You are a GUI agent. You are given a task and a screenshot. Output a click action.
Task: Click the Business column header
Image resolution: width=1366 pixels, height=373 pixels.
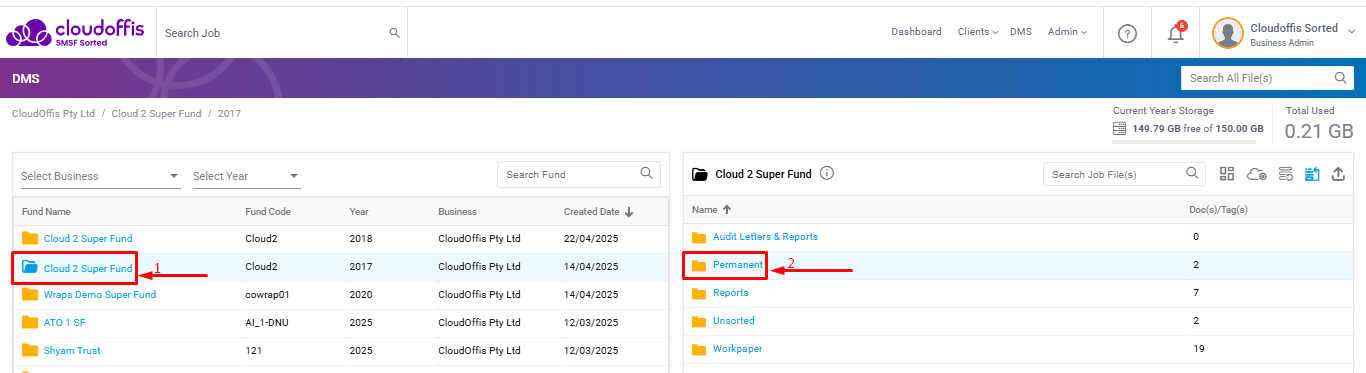pyautogui.click(x=457, y=212)
